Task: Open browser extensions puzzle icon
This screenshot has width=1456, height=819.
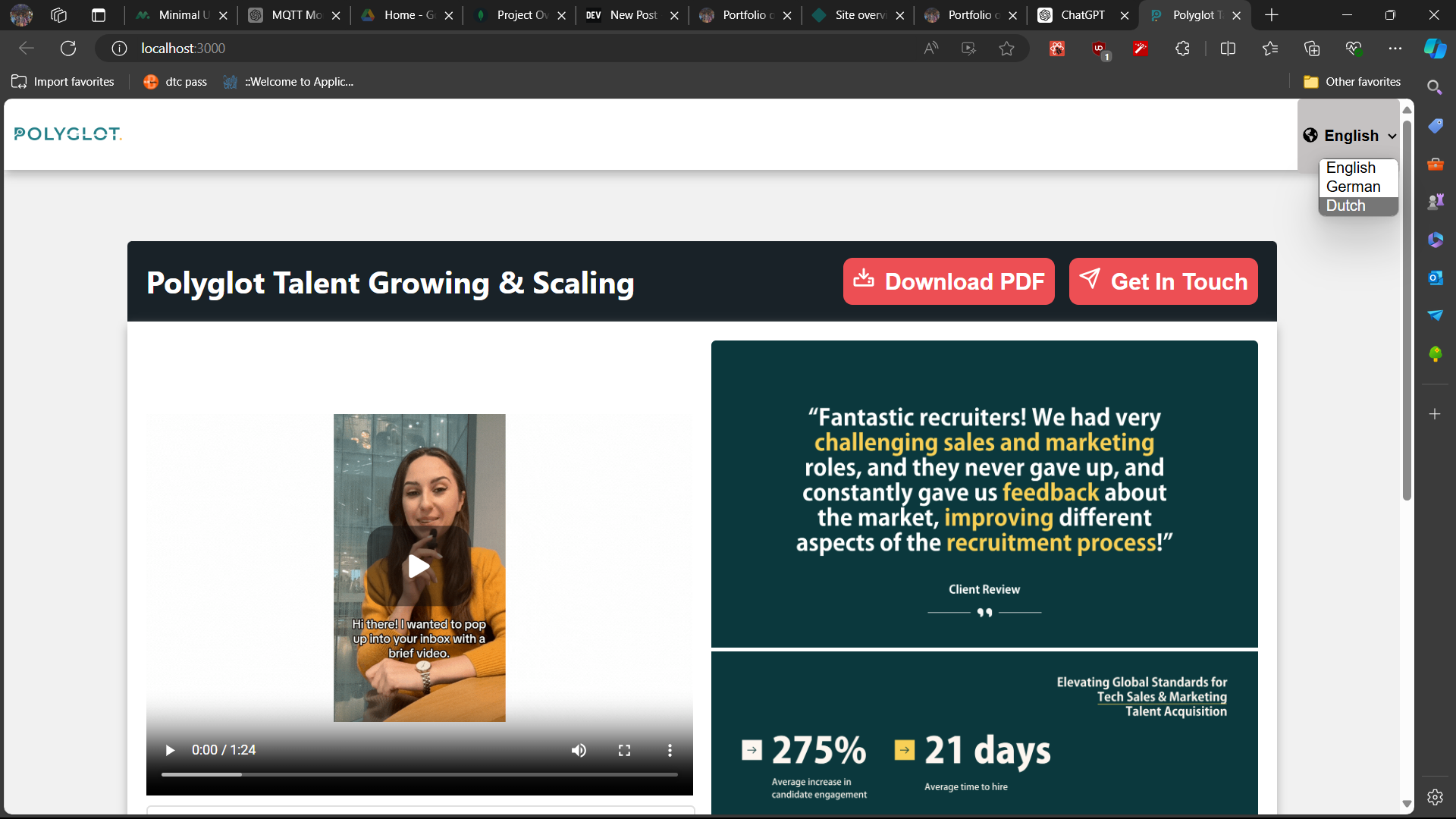Action: 1182,49
